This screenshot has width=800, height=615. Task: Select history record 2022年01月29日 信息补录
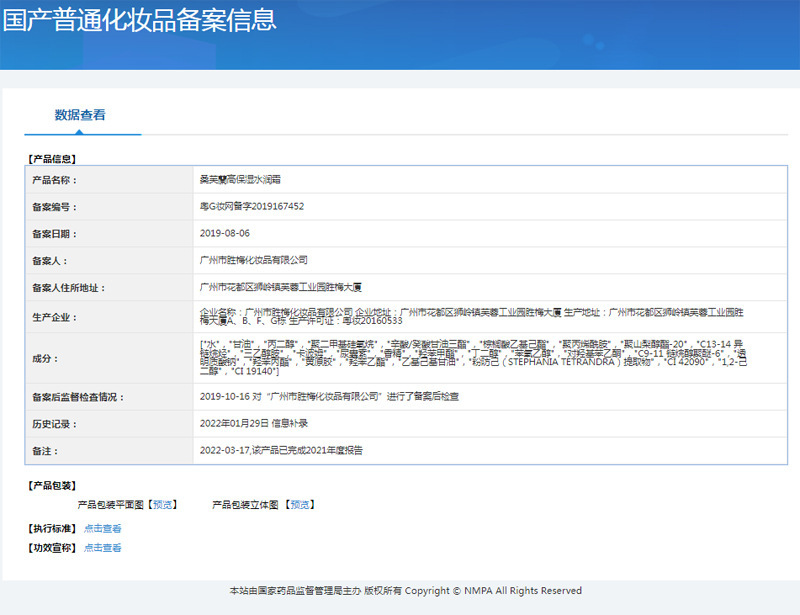pos(254,424)
